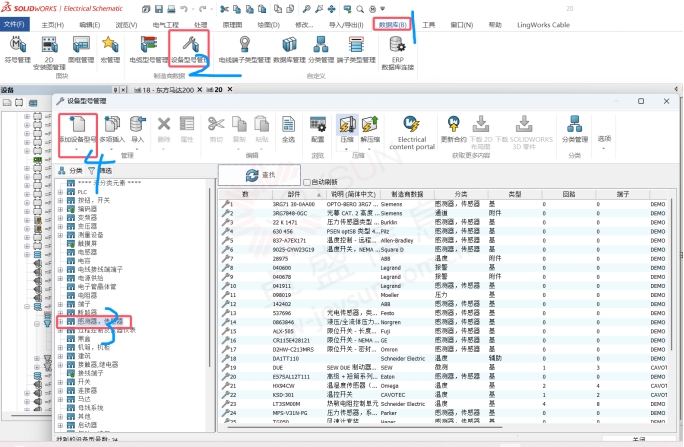Open ERP数据库连接 icon

click(397, 53)
